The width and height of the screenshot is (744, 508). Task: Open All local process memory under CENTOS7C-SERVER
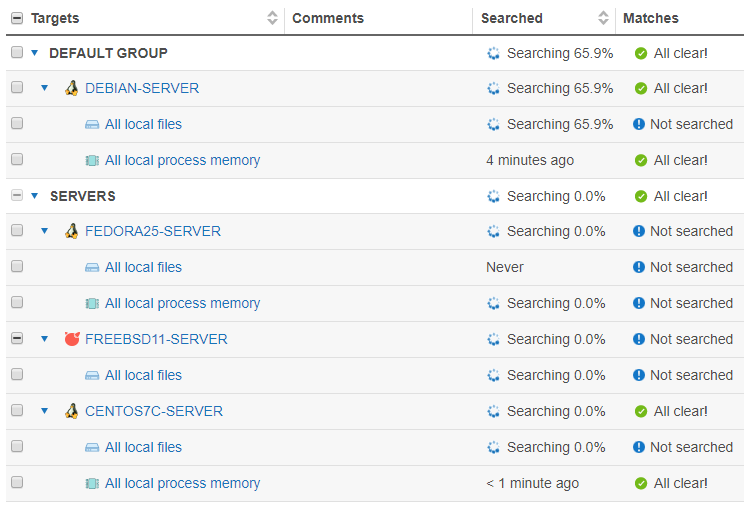pyautogui.click(x=182, y=483)
